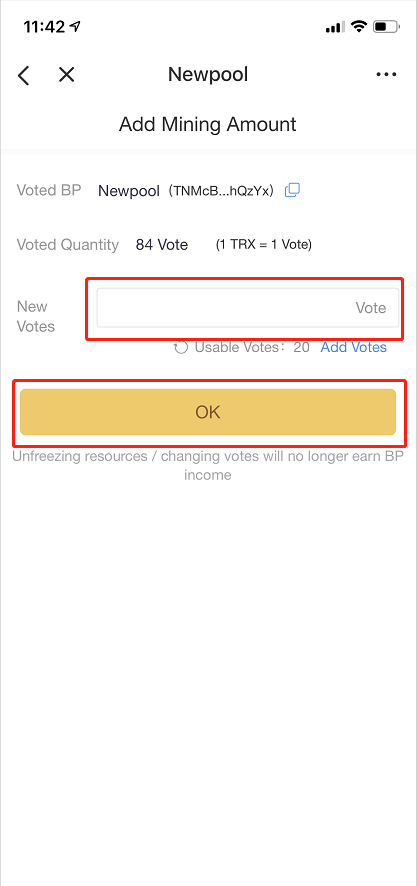Image resolution: width=417 pixels, height=886 pixels.
Task: Tap the Wi-Fi status icon
Action: click(x=358, y=26)
